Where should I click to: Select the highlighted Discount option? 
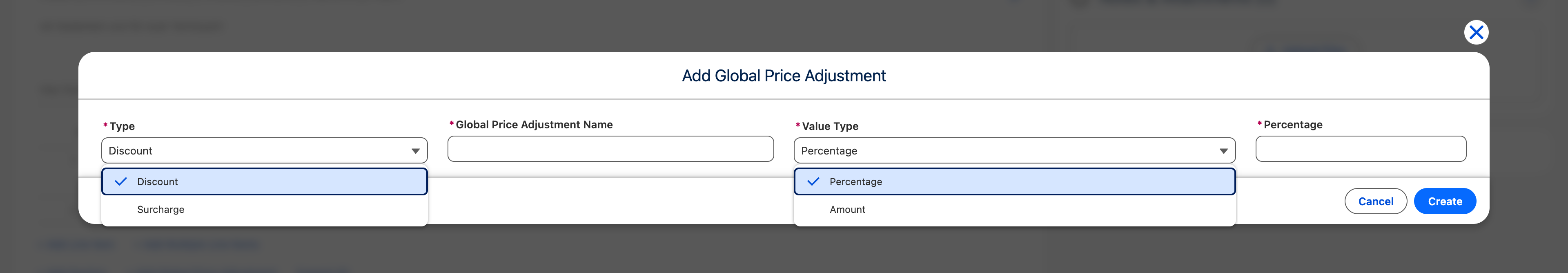(263, 181)
